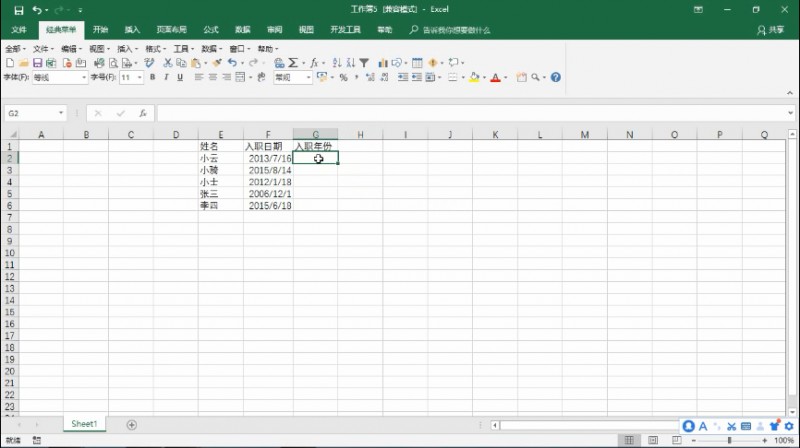This screenshot has height=448, width=800.
Task: Switch to Normal view in status bar
Action: (629, 440)
